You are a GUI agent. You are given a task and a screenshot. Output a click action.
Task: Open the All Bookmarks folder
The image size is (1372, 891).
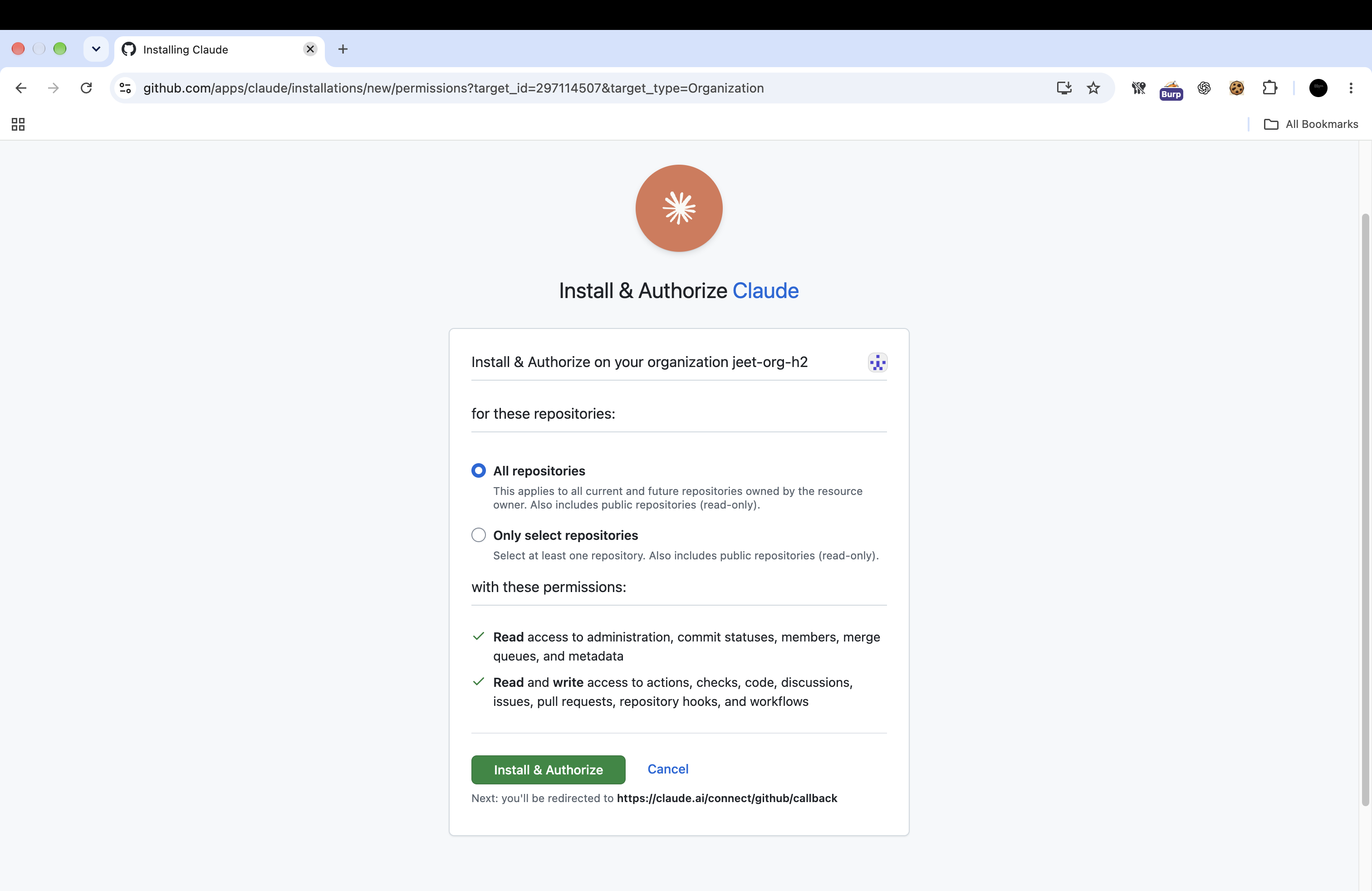coord(1311,124)
